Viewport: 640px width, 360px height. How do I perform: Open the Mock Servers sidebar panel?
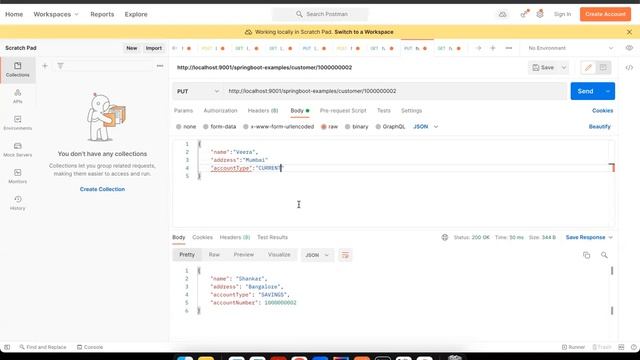[x=18, y=150]
